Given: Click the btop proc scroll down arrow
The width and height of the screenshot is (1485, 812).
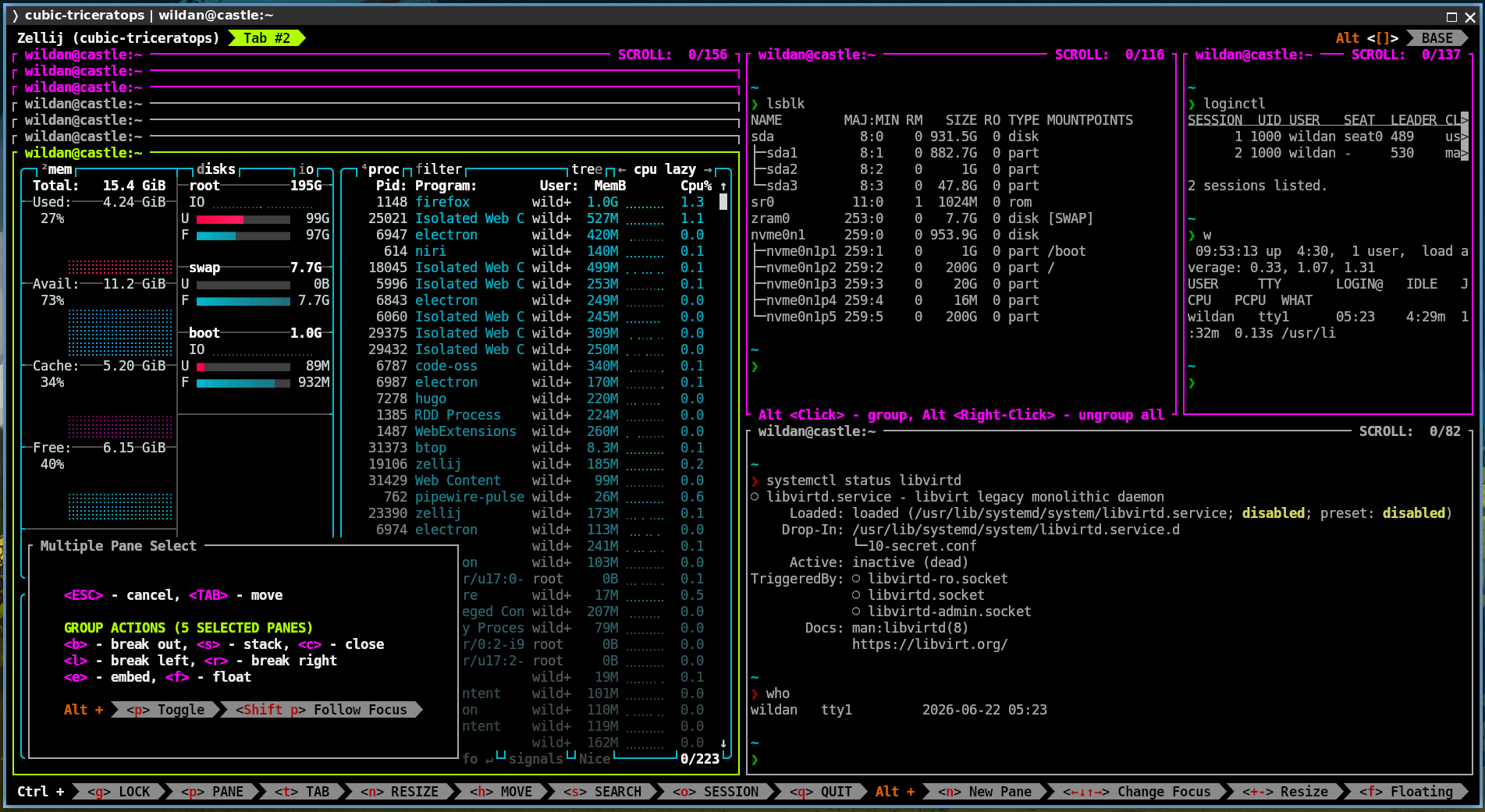Looking at the screenshot, I should 723,743.
